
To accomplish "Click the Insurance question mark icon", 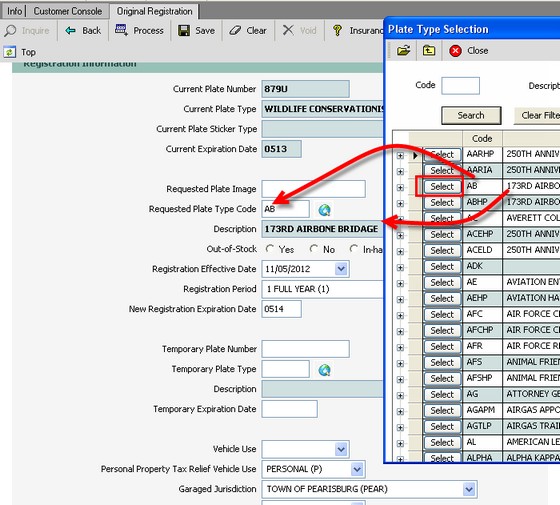I will pos(337,31).
